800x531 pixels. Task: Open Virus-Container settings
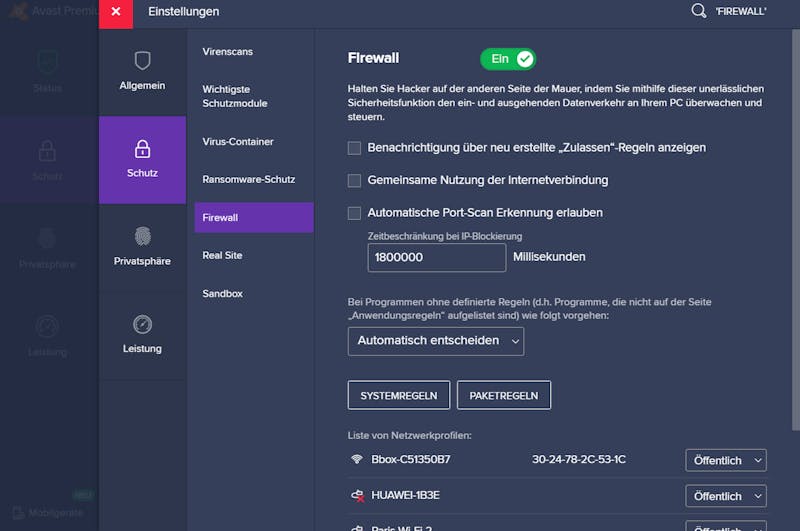click(x=238, y=141)
